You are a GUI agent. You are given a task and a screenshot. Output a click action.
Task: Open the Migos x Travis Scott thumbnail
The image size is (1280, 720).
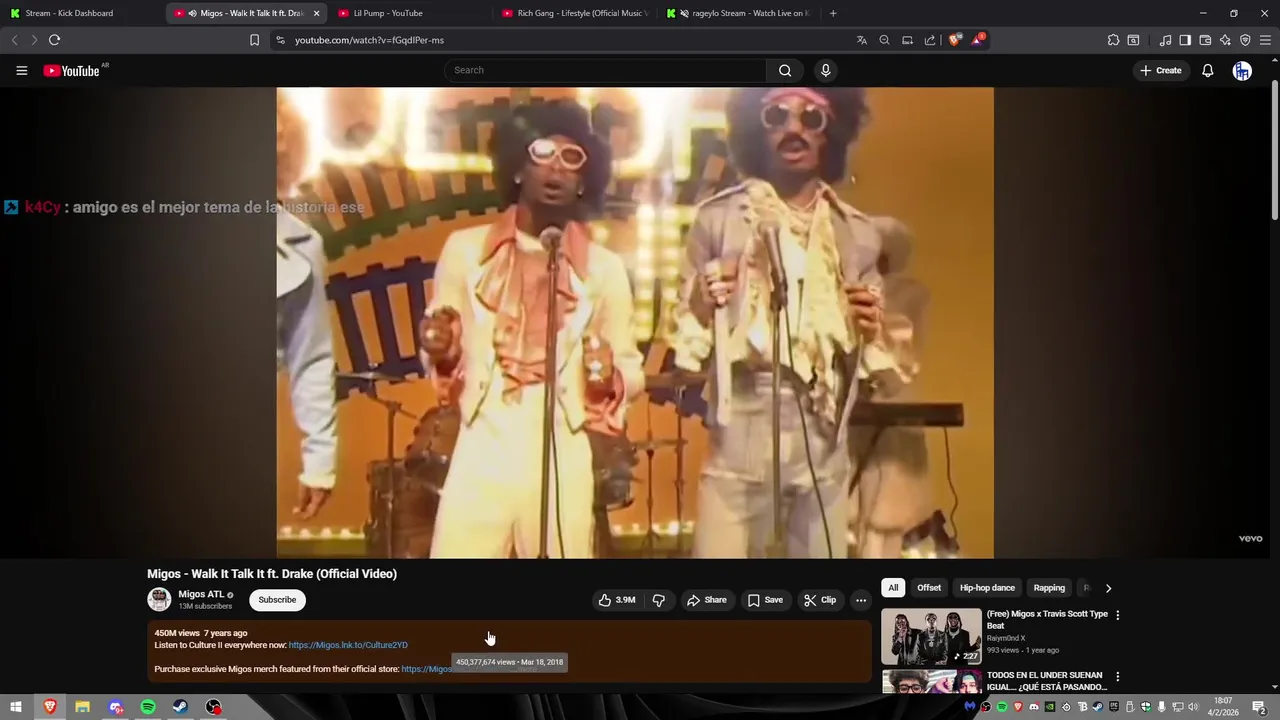[x=931, y=636]
